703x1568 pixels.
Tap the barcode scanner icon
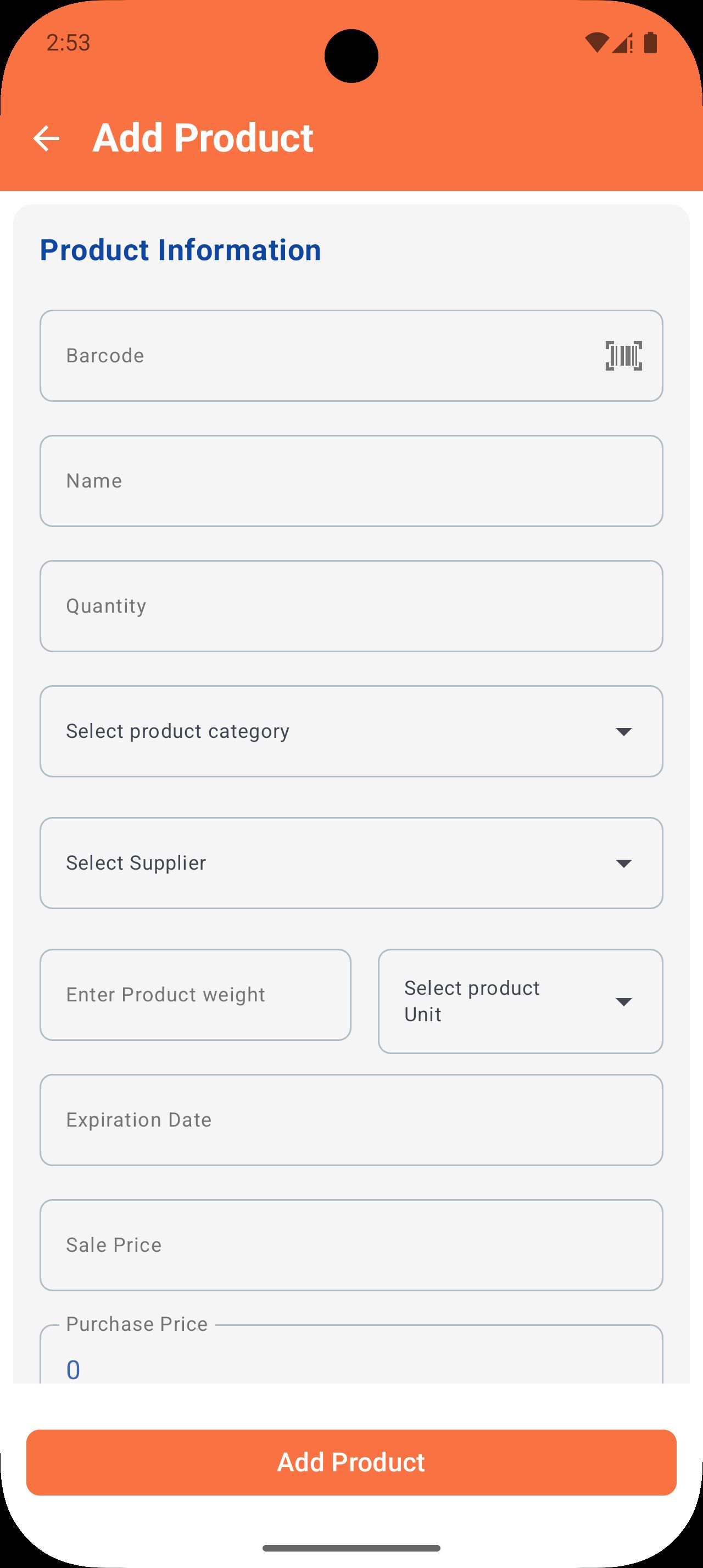click(x=623, y=355)
